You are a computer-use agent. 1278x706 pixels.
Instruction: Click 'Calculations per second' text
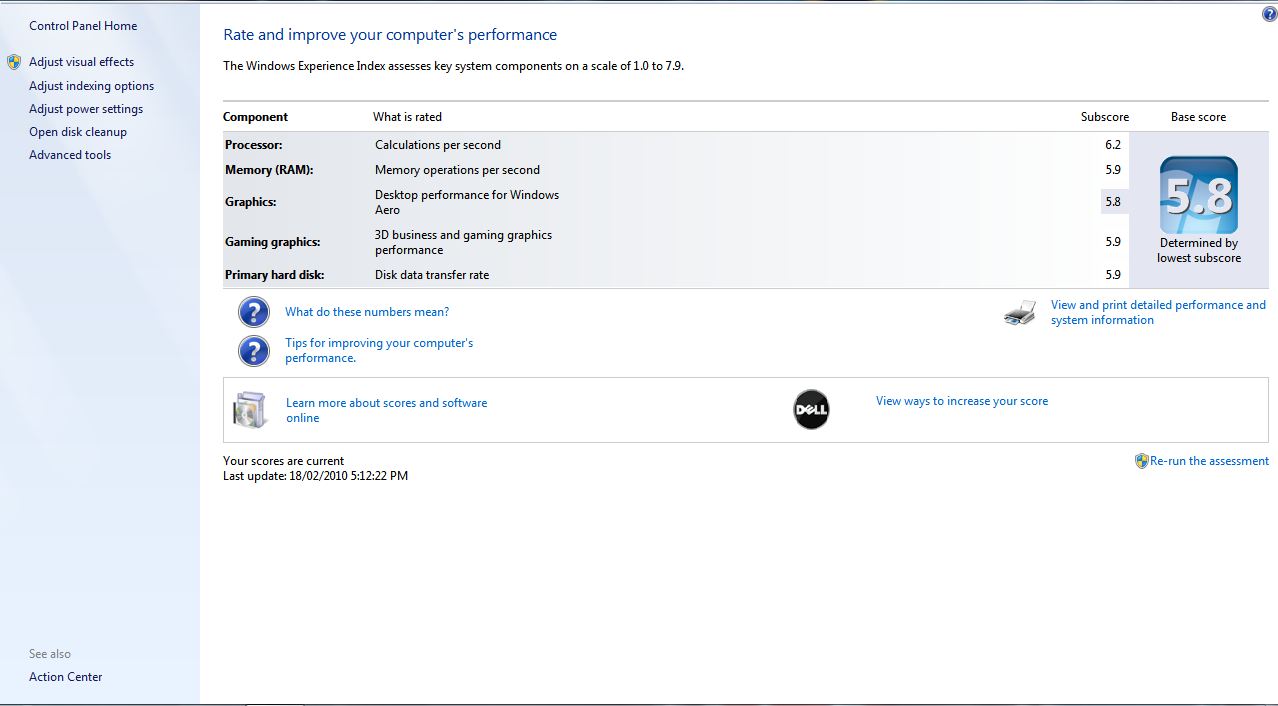click(438, 145)
